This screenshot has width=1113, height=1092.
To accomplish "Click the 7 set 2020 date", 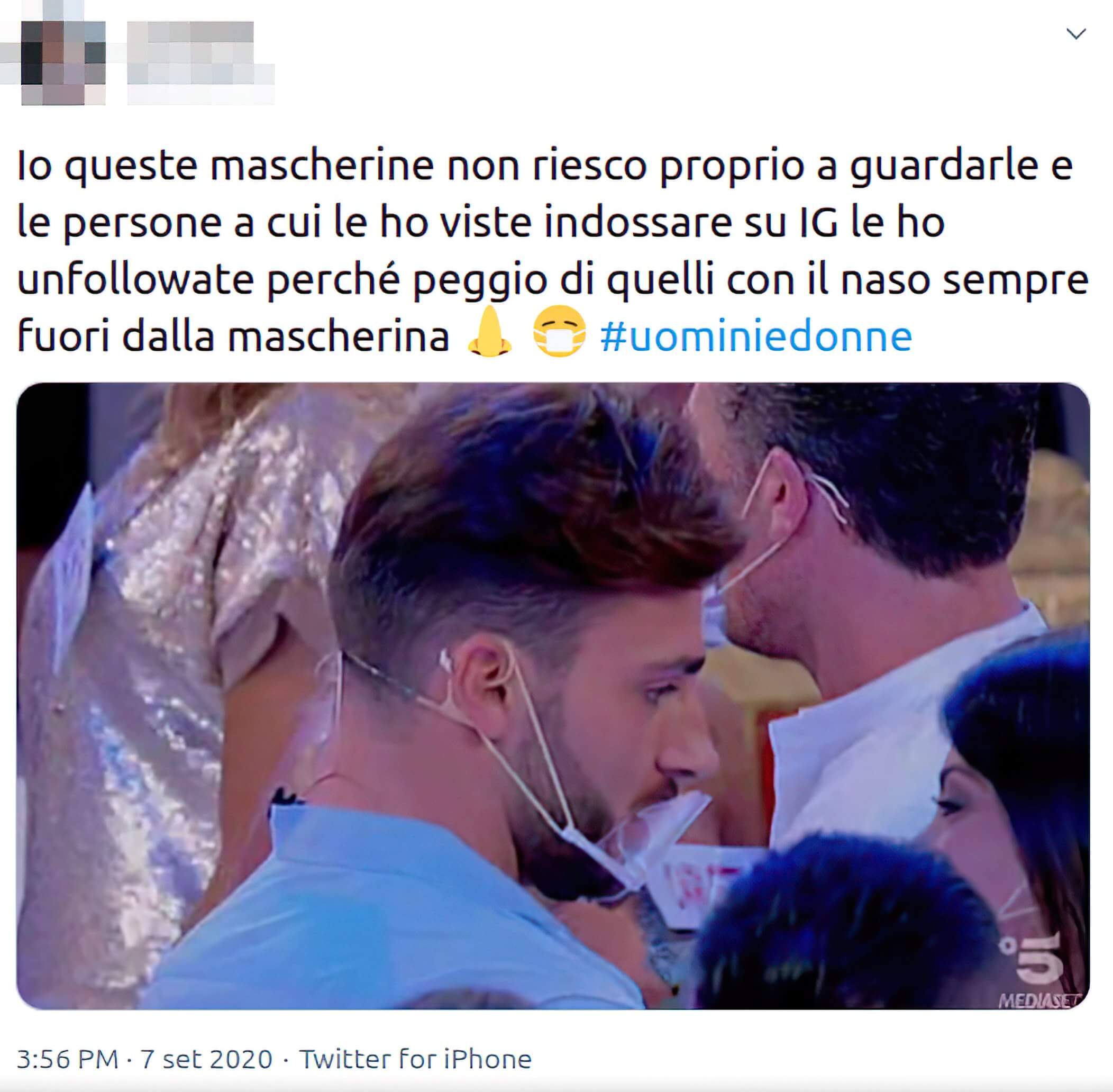I will [206, 1059].
